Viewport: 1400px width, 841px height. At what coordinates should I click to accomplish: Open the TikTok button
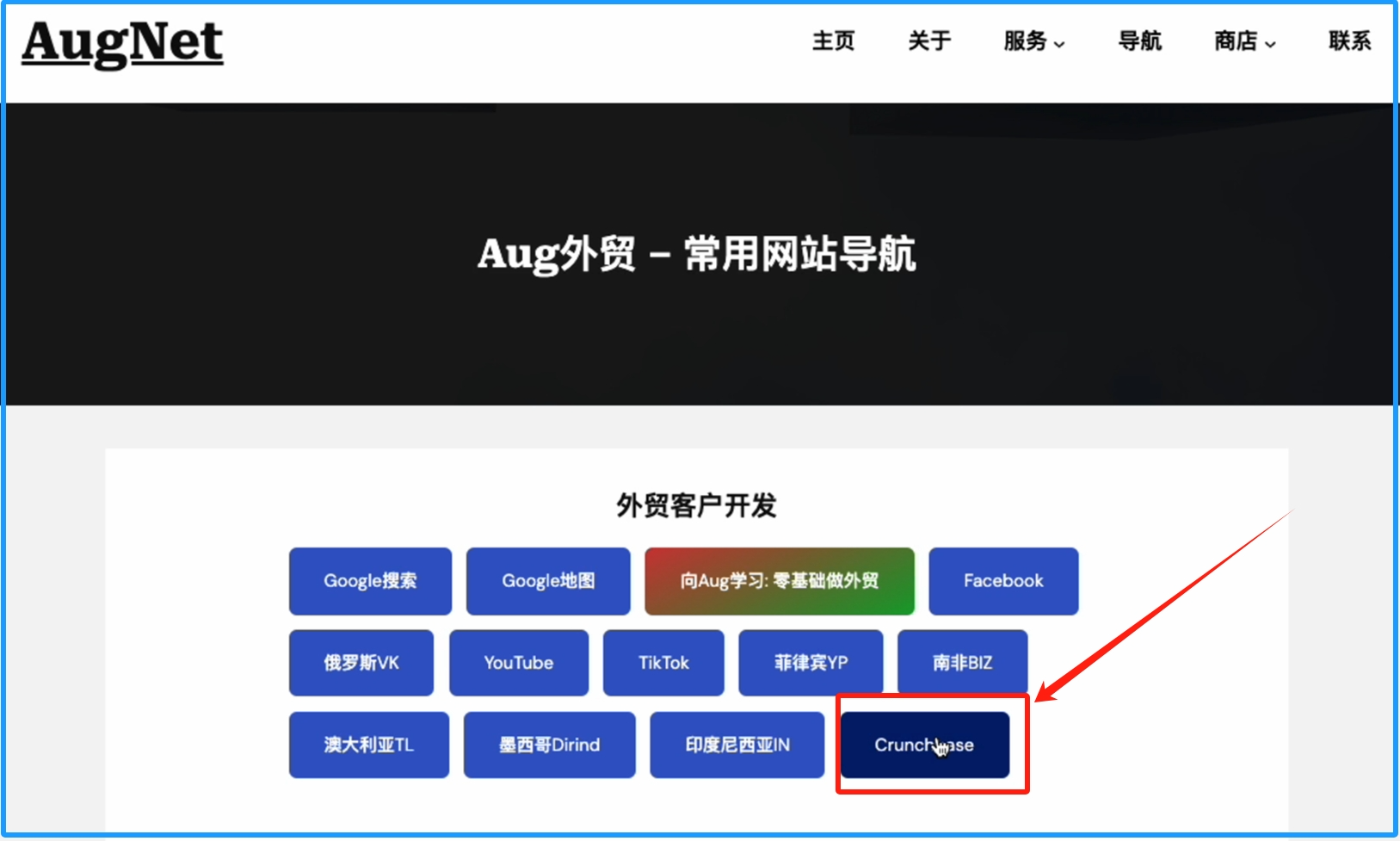coord(663,663)
